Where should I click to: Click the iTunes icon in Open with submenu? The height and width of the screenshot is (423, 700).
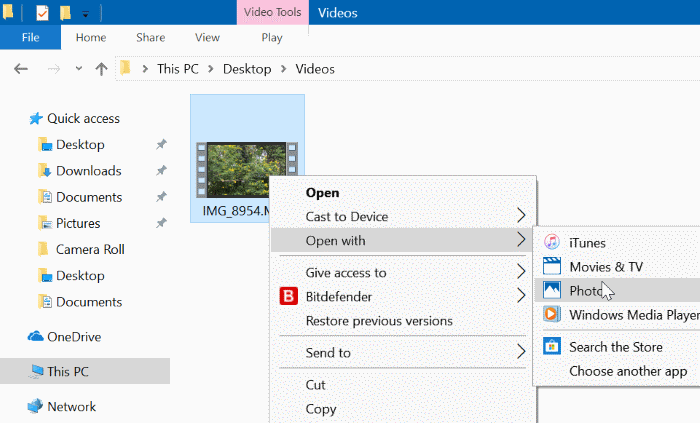[551, 242]
